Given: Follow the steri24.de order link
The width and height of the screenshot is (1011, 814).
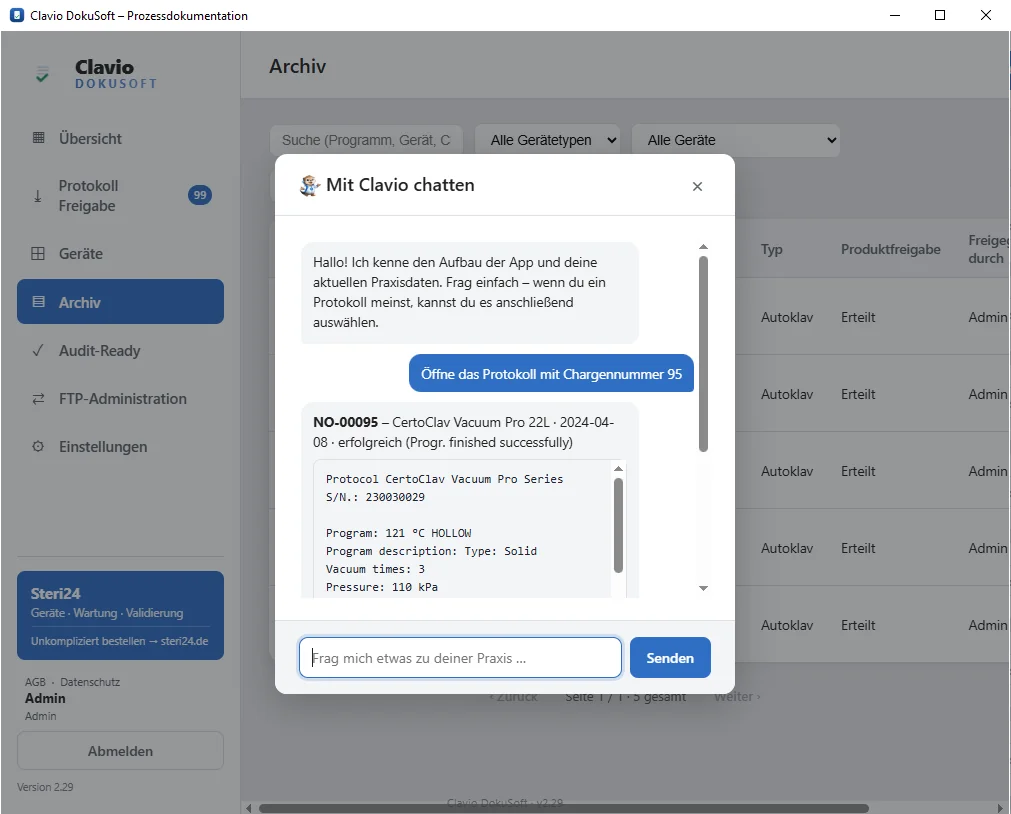Looking at the screenshot, I should (x=119, y=641).
